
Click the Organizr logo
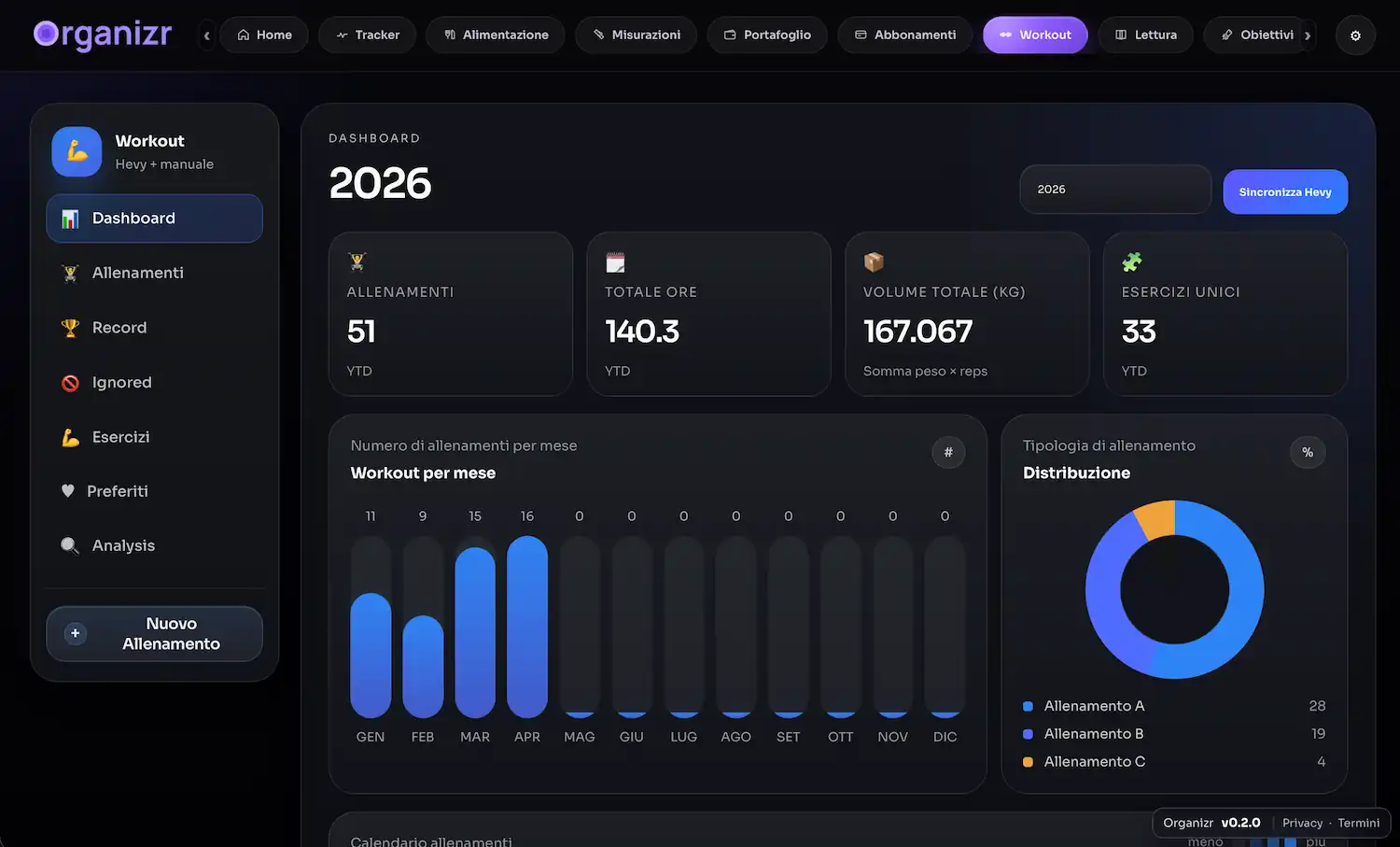(103, 35)
